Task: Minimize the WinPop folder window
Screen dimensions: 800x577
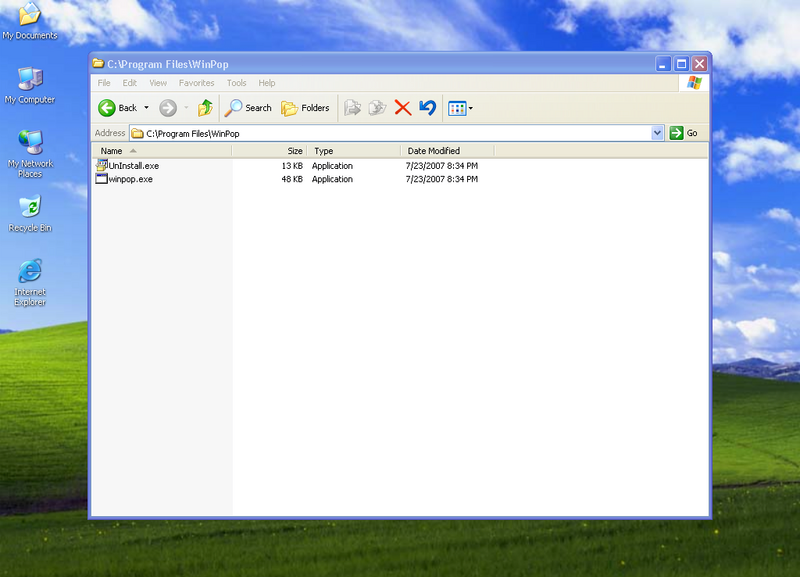Action: pos(663,64)
